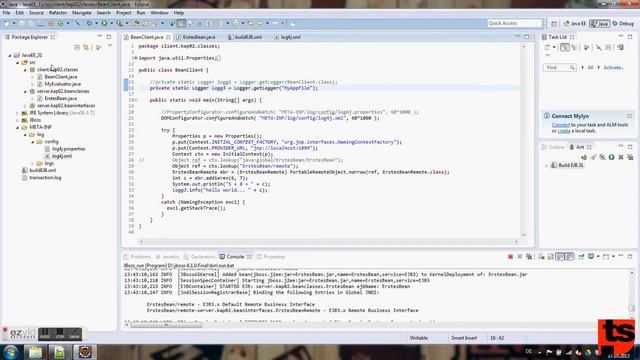
Task: Click the Quick Access search field
Action: click(x=514, y=23)
